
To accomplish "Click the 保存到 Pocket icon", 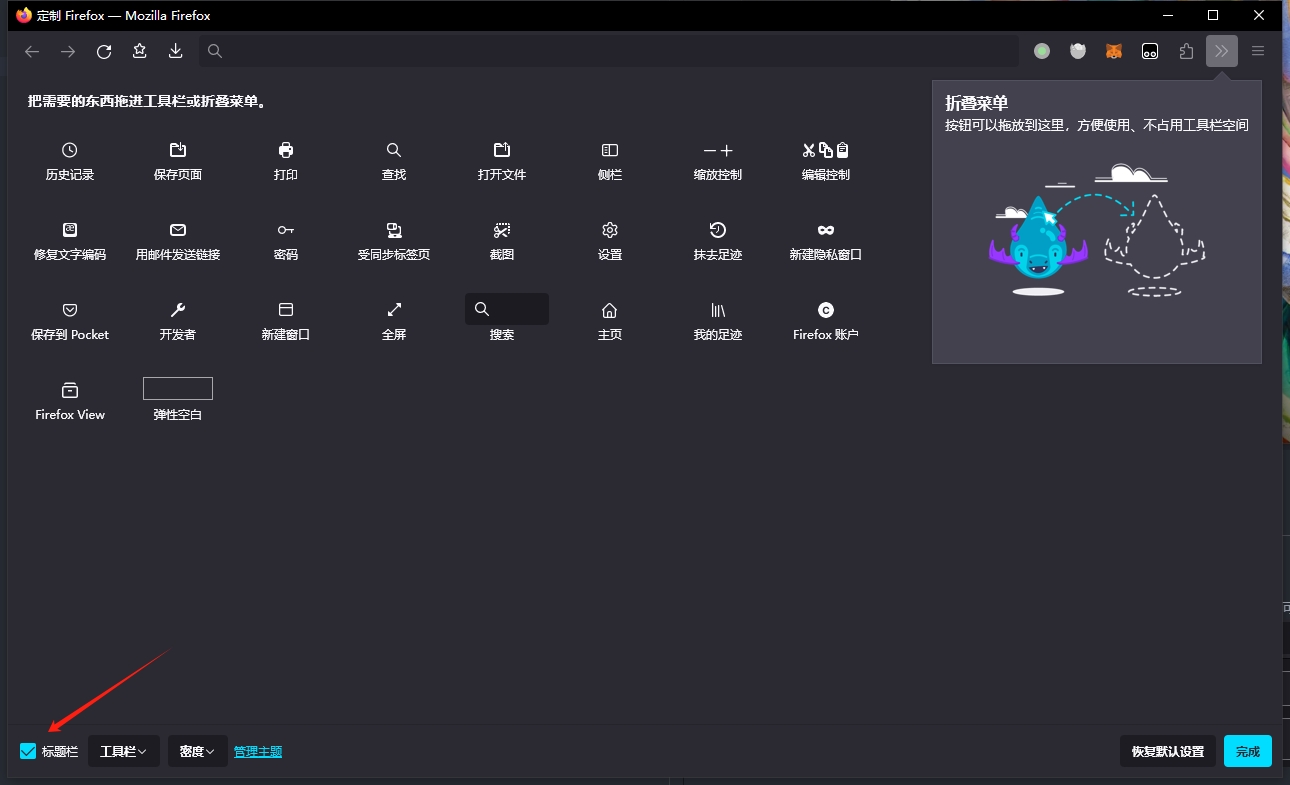I will (70, 310).
